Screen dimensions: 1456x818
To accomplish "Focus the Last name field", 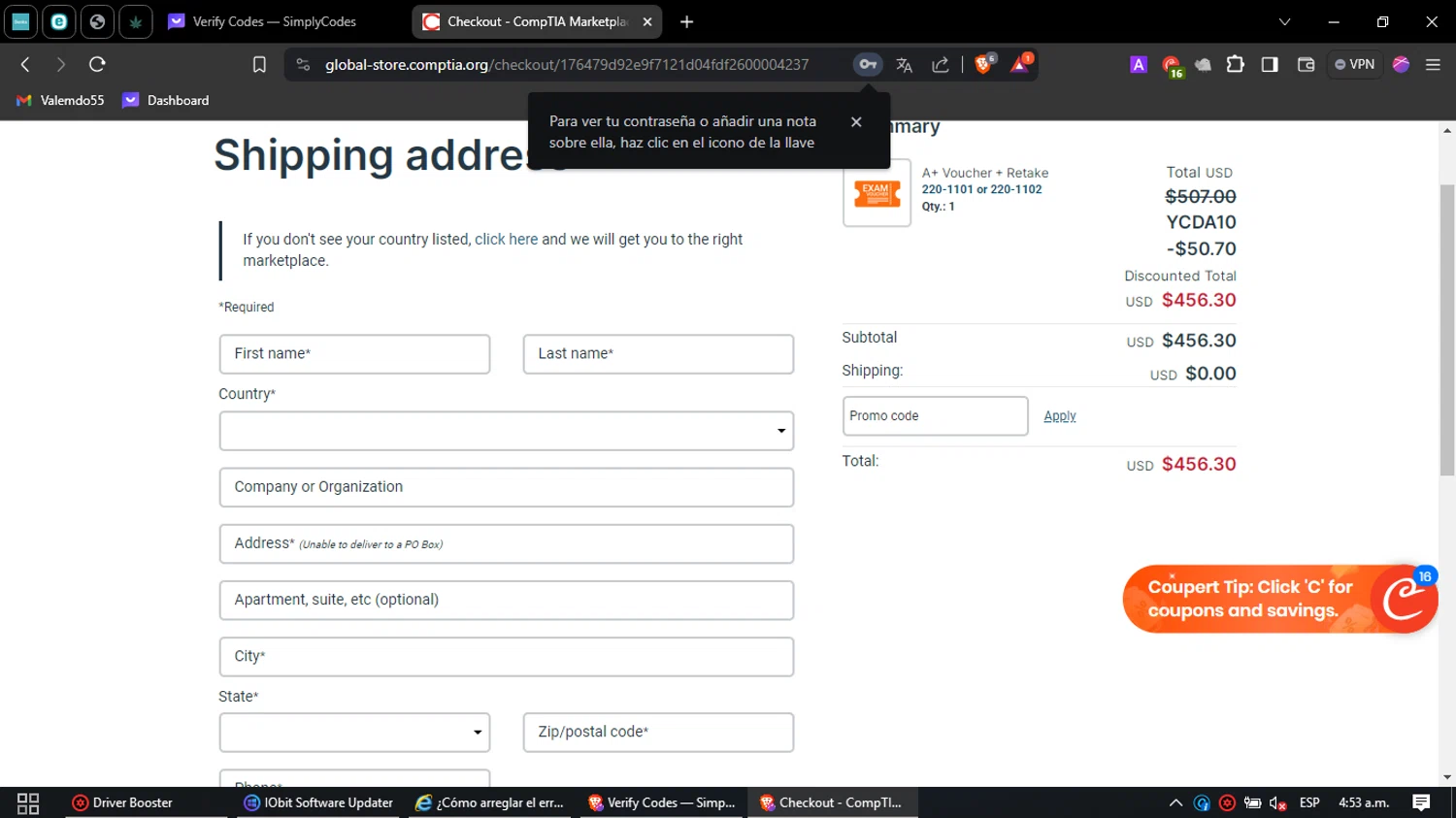I will click(658, 354).
